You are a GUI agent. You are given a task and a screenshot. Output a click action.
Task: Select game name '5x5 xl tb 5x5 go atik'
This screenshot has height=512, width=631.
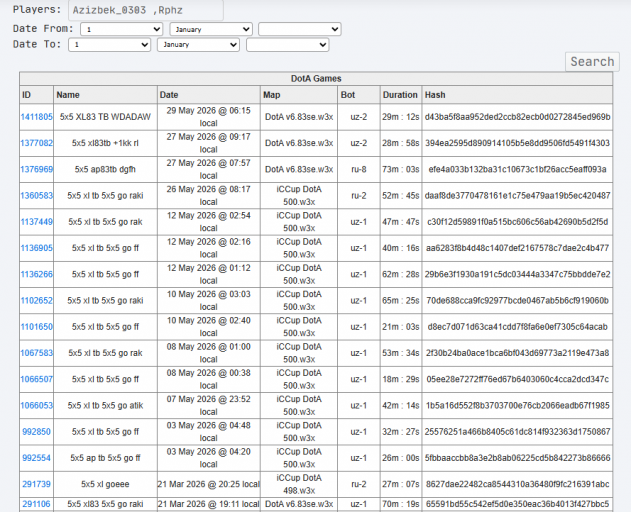click(105, 405)
